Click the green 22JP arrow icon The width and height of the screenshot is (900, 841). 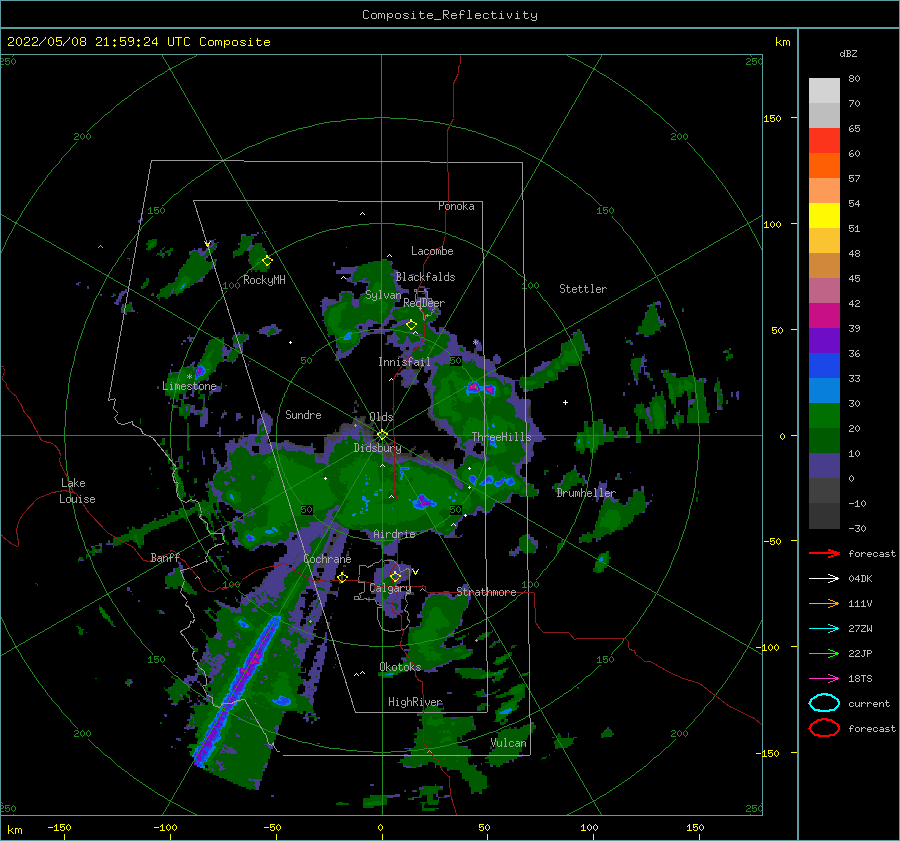[824, 653]
